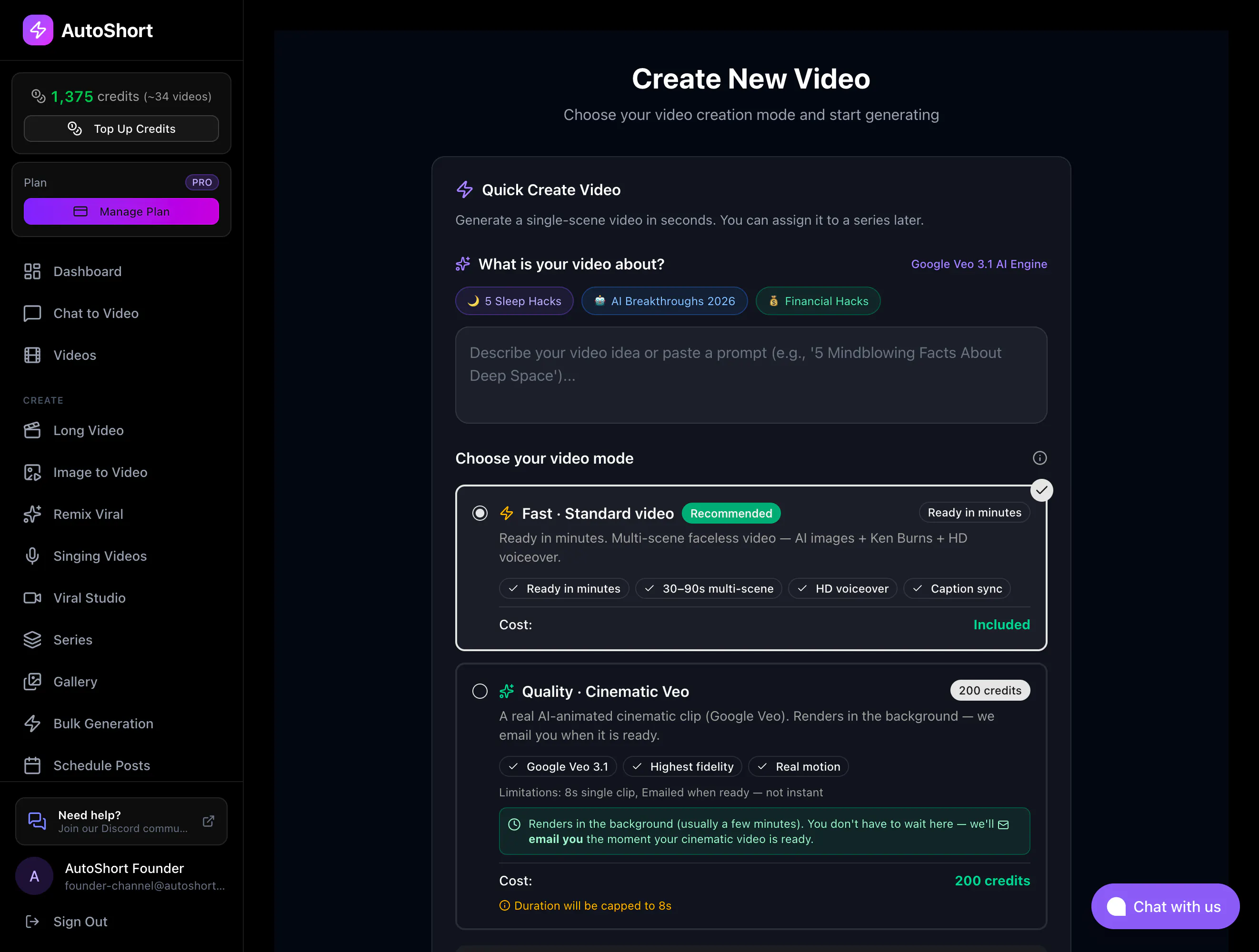Image resolution: width=1259 pixels, height=952 pixels.
Task: Click the 'Duration will be capped to 8s' warning
Action: coord(585,905)
